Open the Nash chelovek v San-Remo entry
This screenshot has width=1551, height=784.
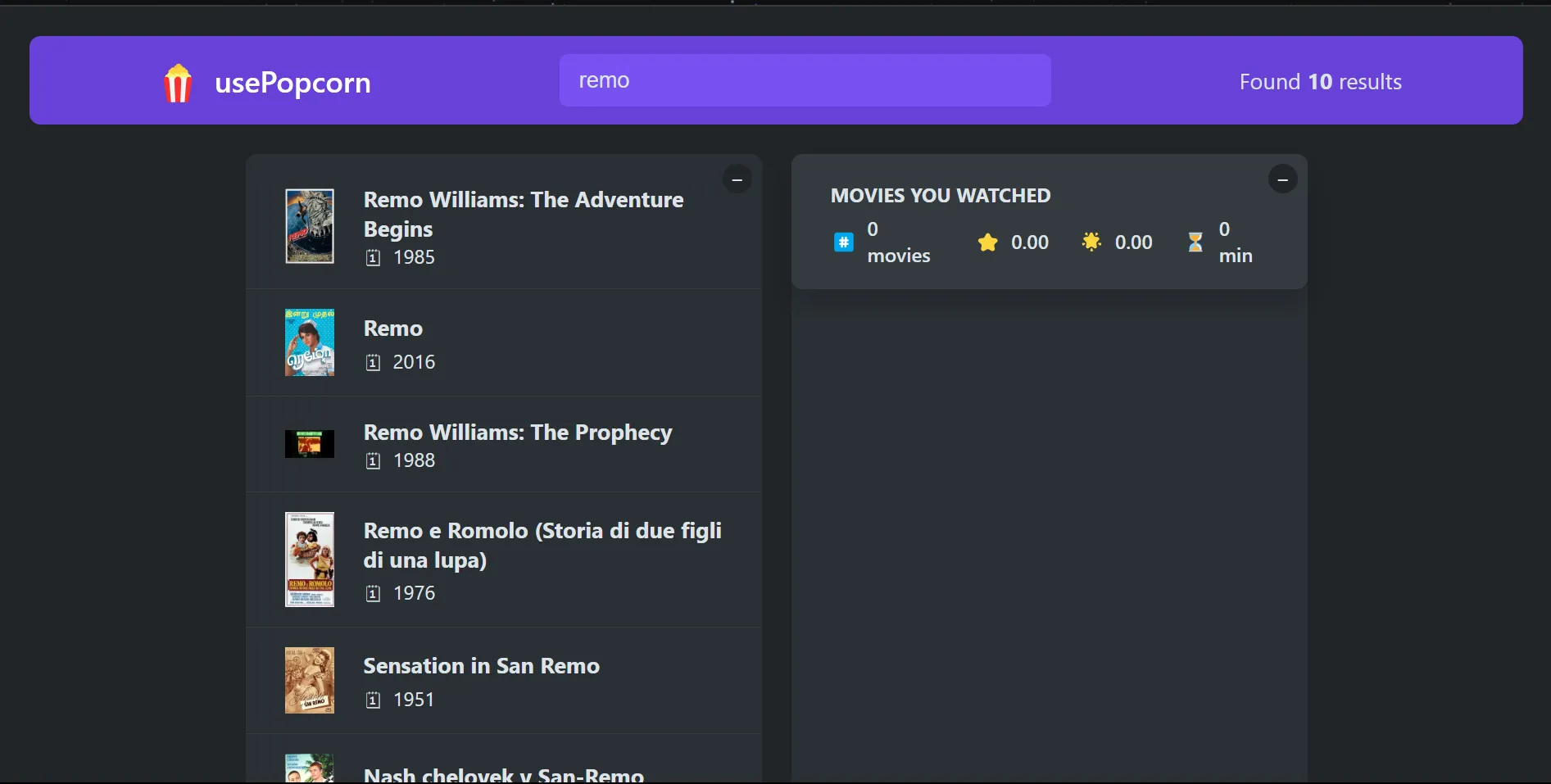click(503, 773)
